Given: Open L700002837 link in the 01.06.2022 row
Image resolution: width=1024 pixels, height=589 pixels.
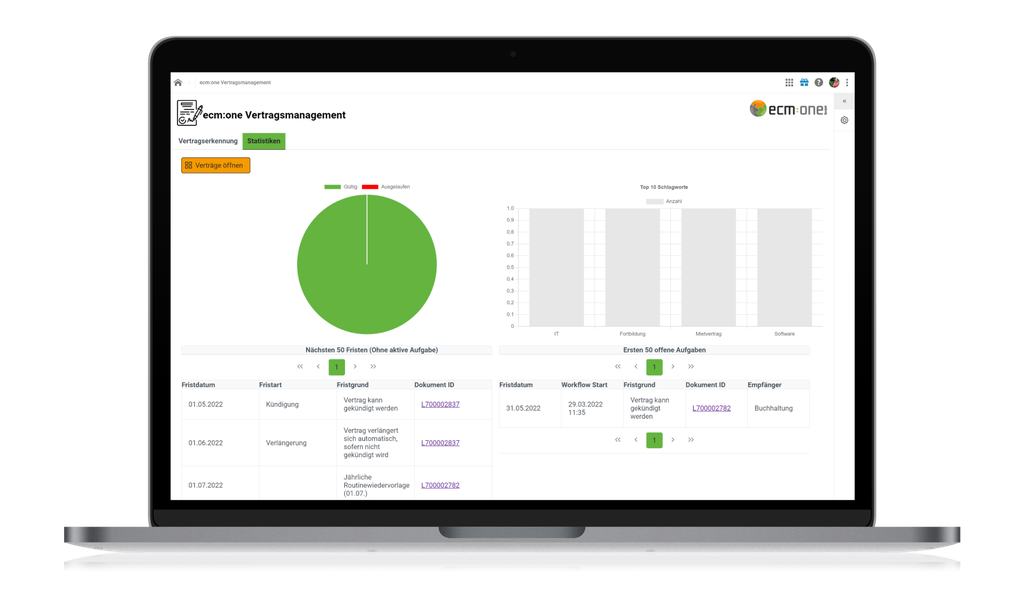Looking at the screenshot, I should pyautogui.click(x=440, y=443).
